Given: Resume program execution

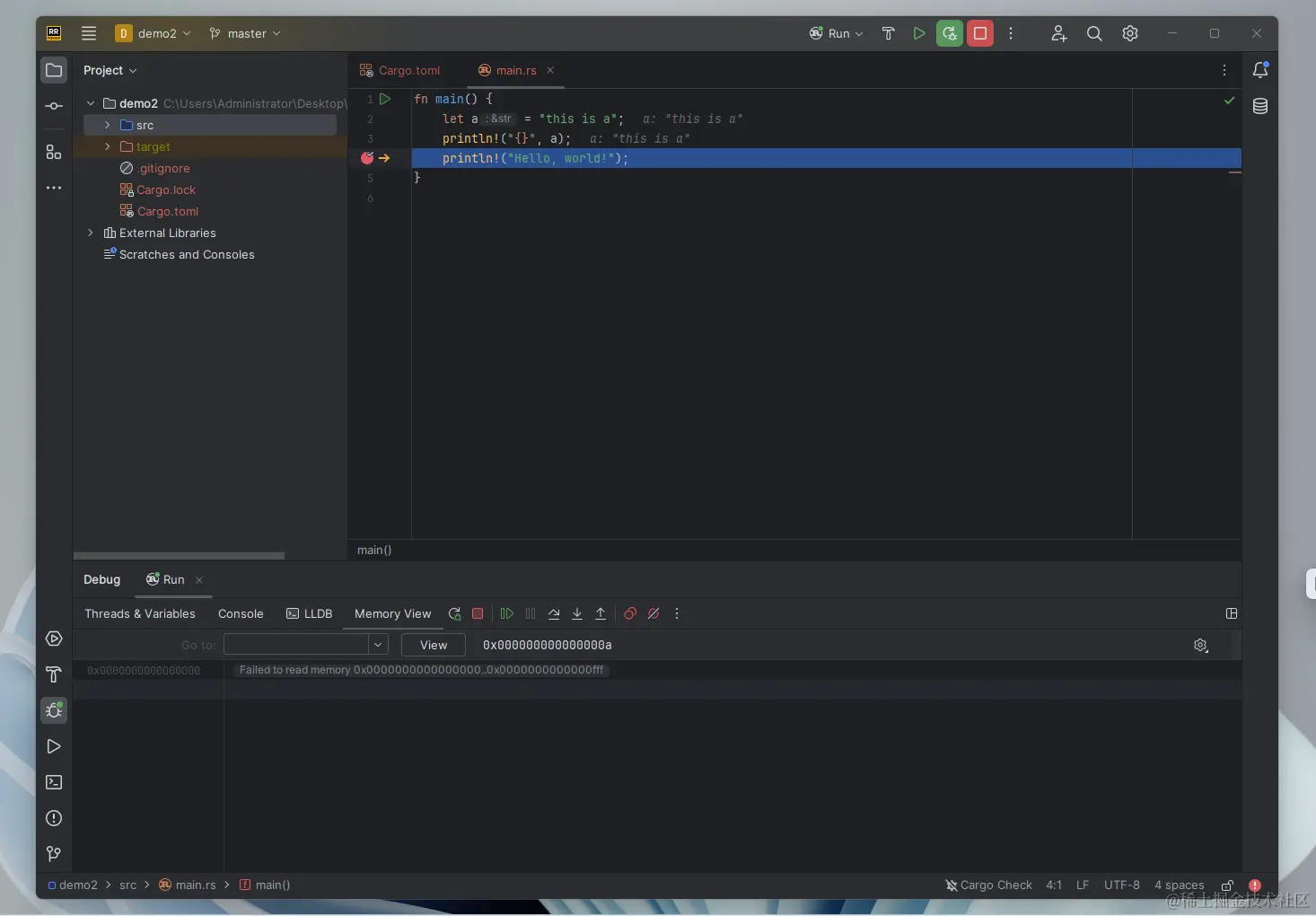Looking at the screenshot, I should pos(507,613).
